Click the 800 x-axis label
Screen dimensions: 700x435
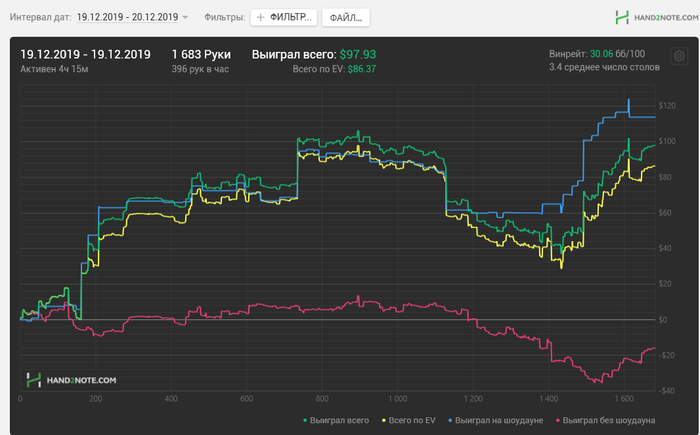click(x=322, y=399)
